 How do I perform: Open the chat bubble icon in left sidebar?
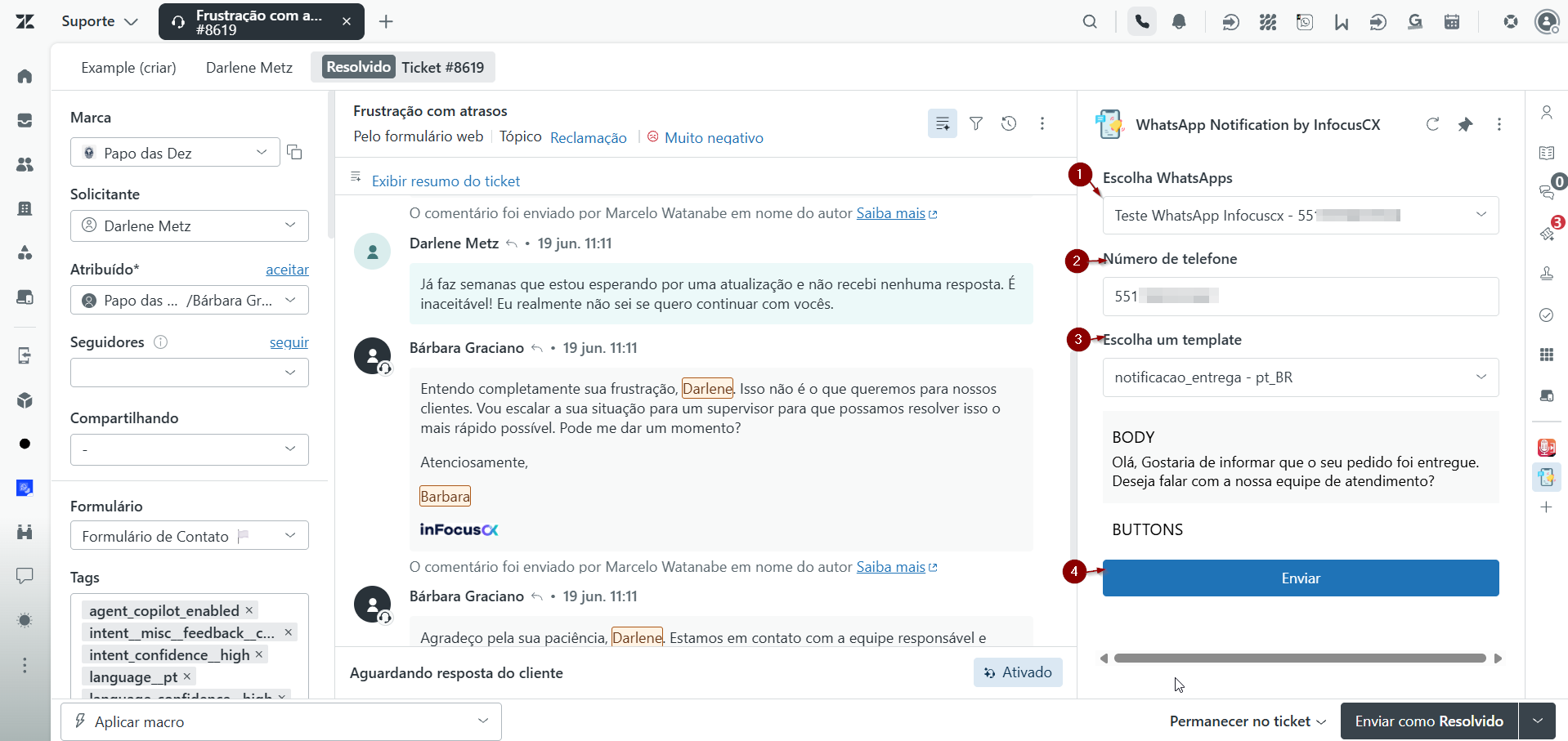click(x=25, y=576)
